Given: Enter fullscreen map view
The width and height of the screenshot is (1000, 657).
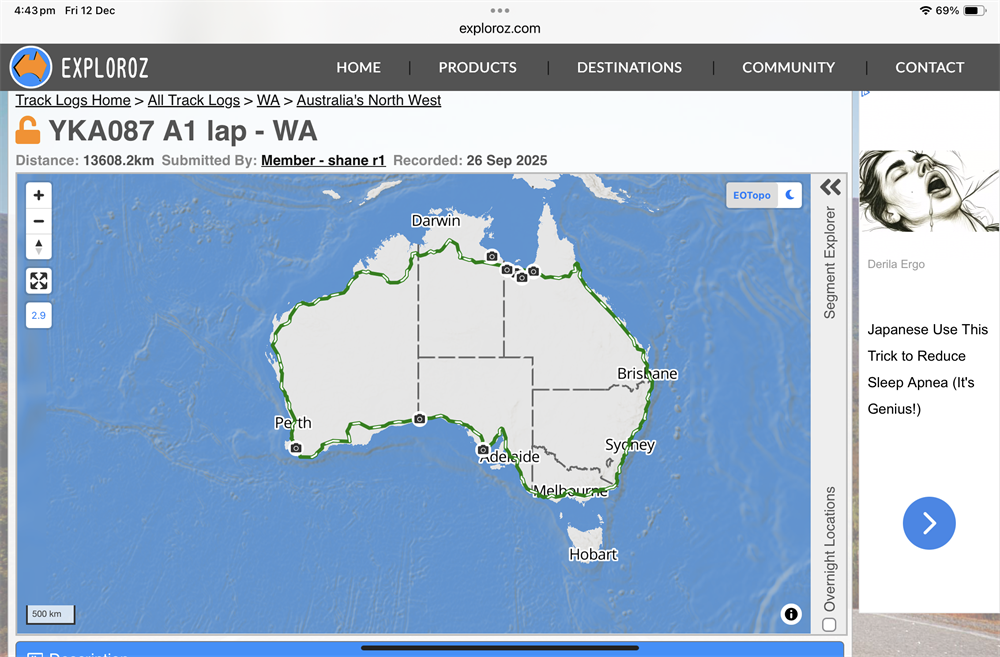Looking at the screenshot, I should coord(39,281).
